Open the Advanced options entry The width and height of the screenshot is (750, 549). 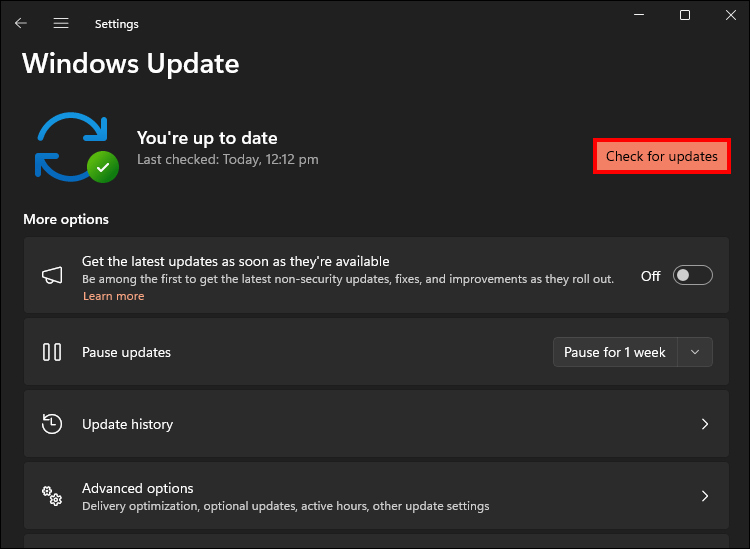click(x=138, y=489)
